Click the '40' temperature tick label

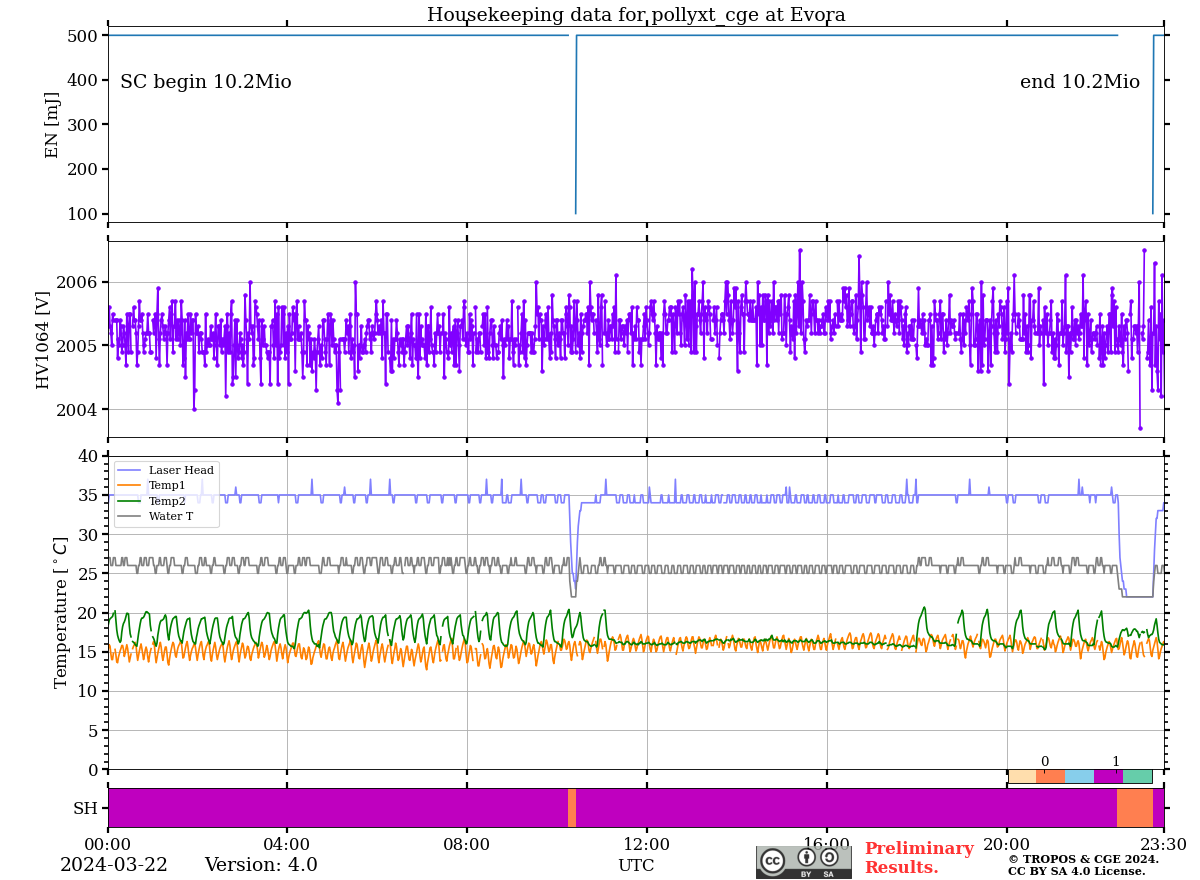(x=88, y=457)
